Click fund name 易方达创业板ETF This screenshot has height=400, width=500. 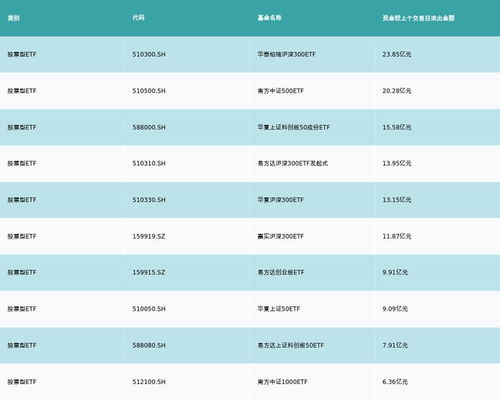pos(281,272)
